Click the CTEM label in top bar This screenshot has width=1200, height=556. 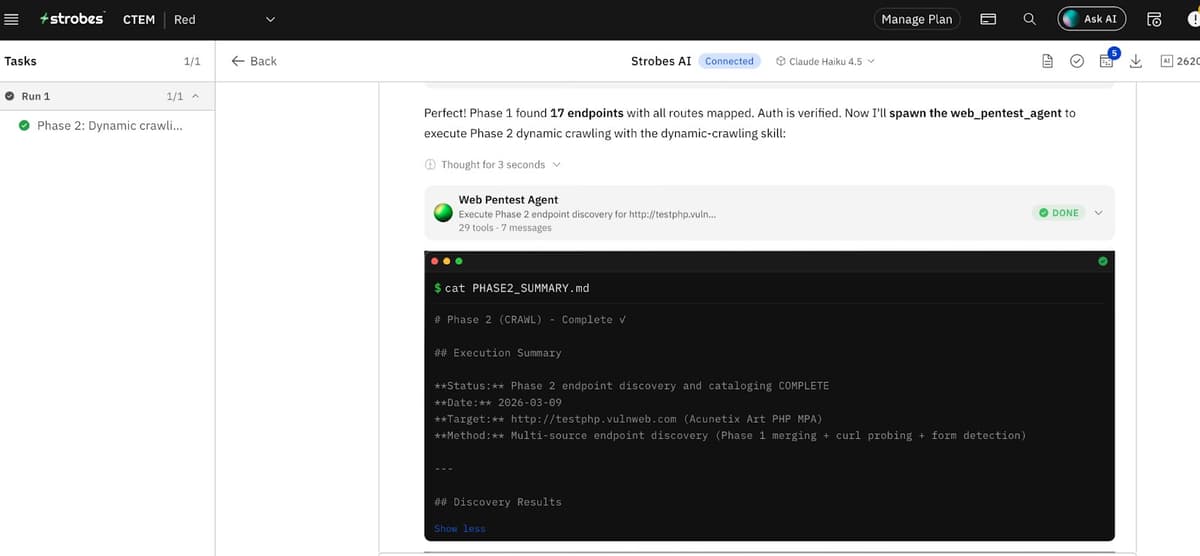click(138, 19)
